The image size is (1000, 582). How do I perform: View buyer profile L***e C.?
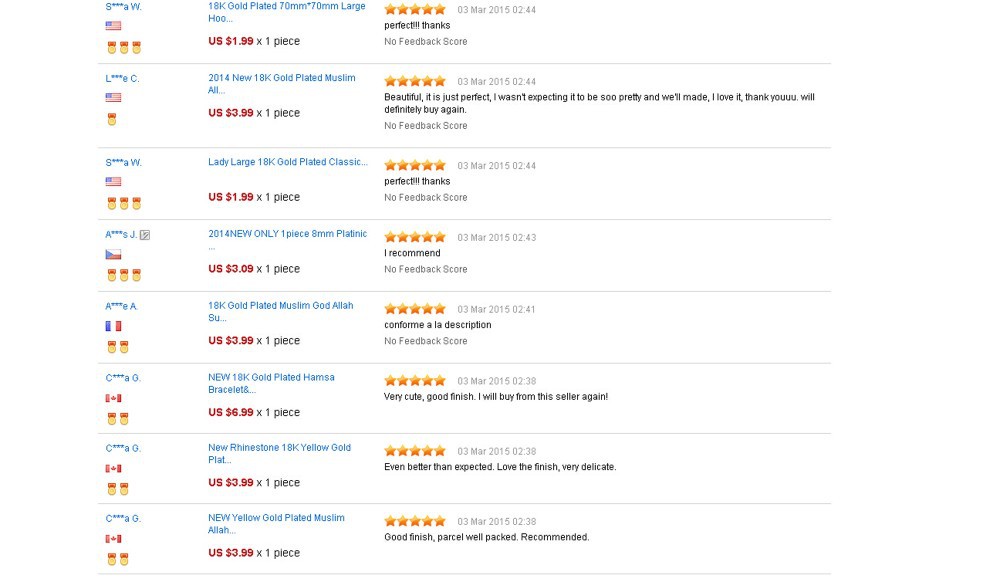tap(122, 78)
